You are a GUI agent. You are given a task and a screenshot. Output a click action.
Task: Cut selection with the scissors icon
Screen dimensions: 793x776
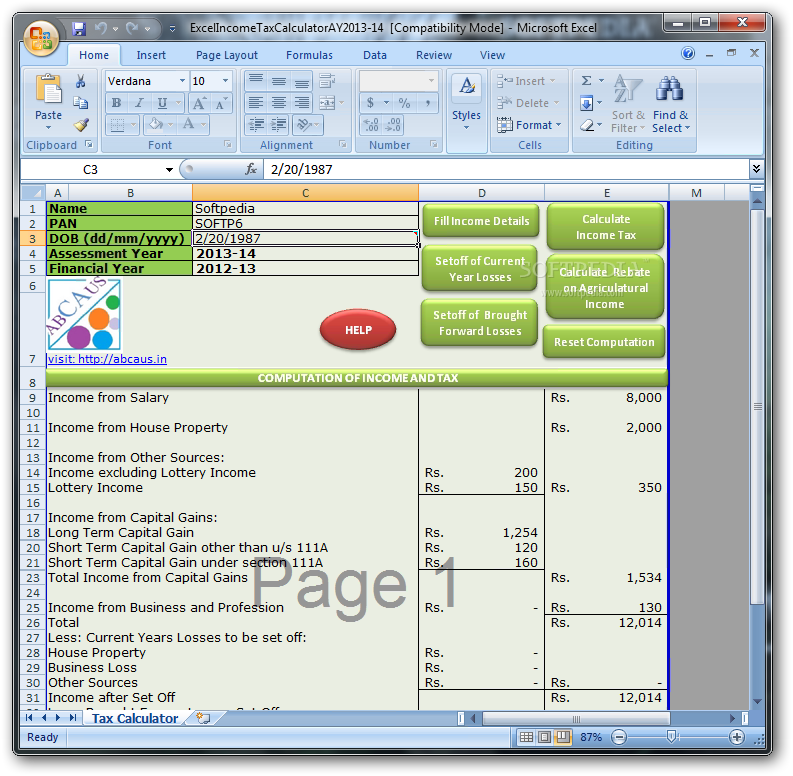[x=80, y=81]
